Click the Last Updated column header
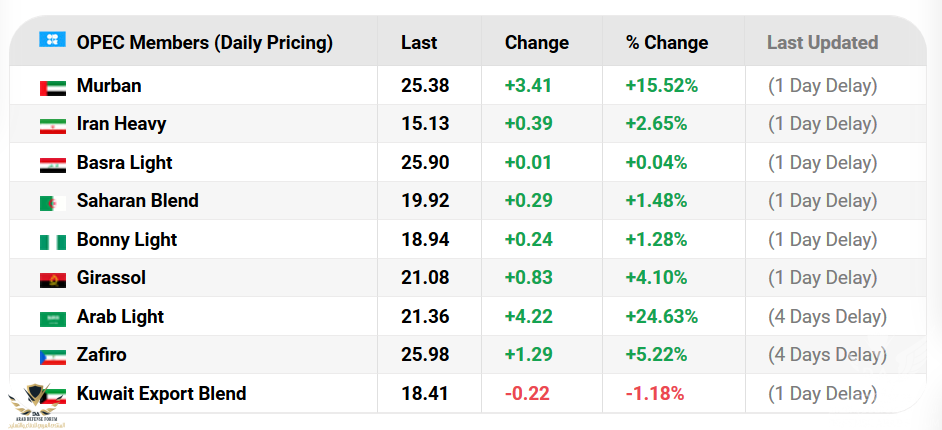The height and width of the screenshot is (430, 942). tap(822, 43)
